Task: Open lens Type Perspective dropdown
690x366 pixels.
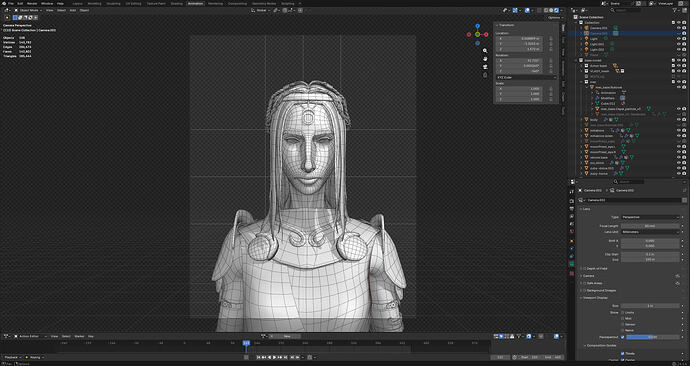Action: coord(650,217)
